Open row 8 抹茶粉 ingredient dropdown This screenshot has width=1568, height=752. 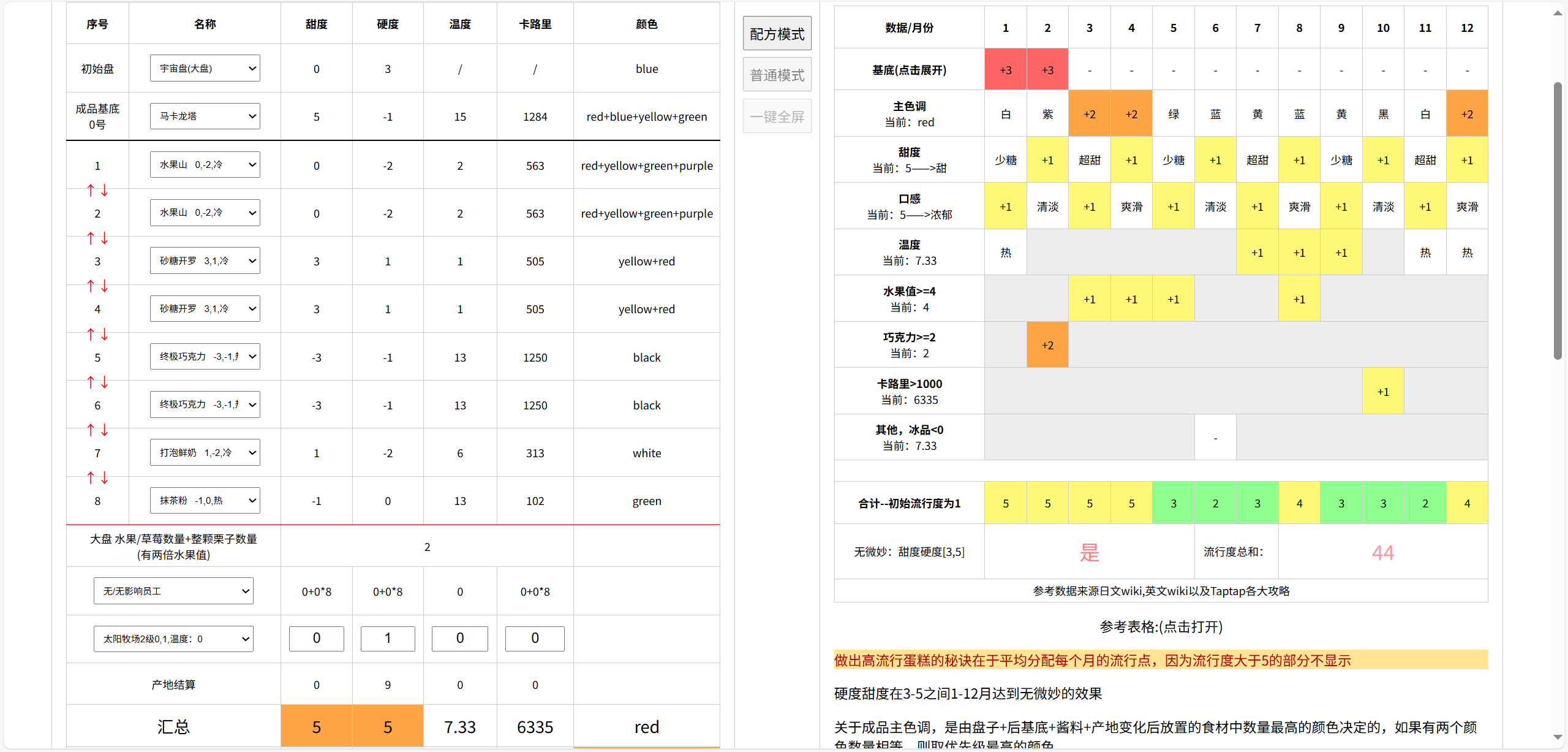[205, 500]
